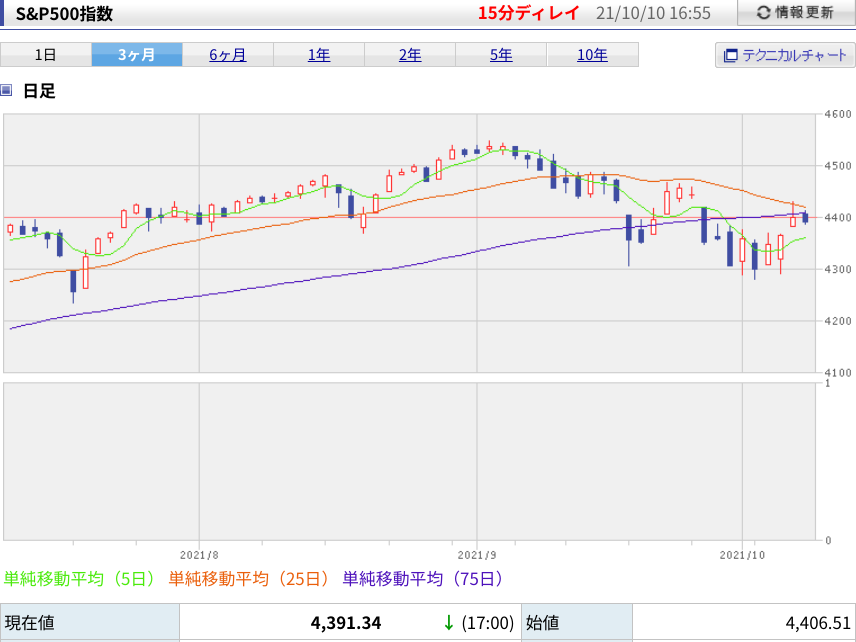Screen dimensions: 856x642
Task: Switch to the 2年 period tab
Action: [x=410, y=55]
